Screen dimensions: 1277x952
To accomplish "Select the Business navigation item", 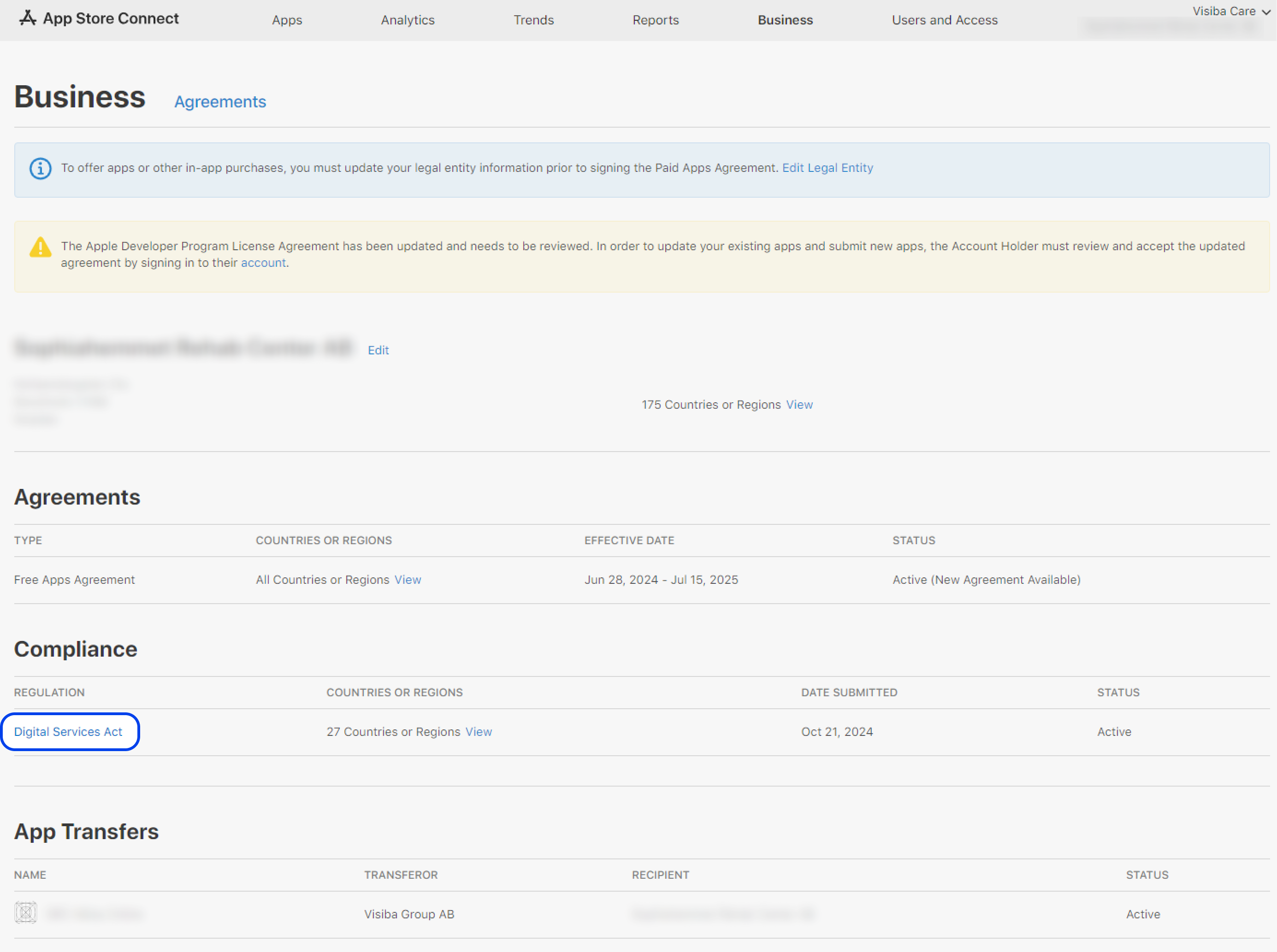I will point(785,20).
